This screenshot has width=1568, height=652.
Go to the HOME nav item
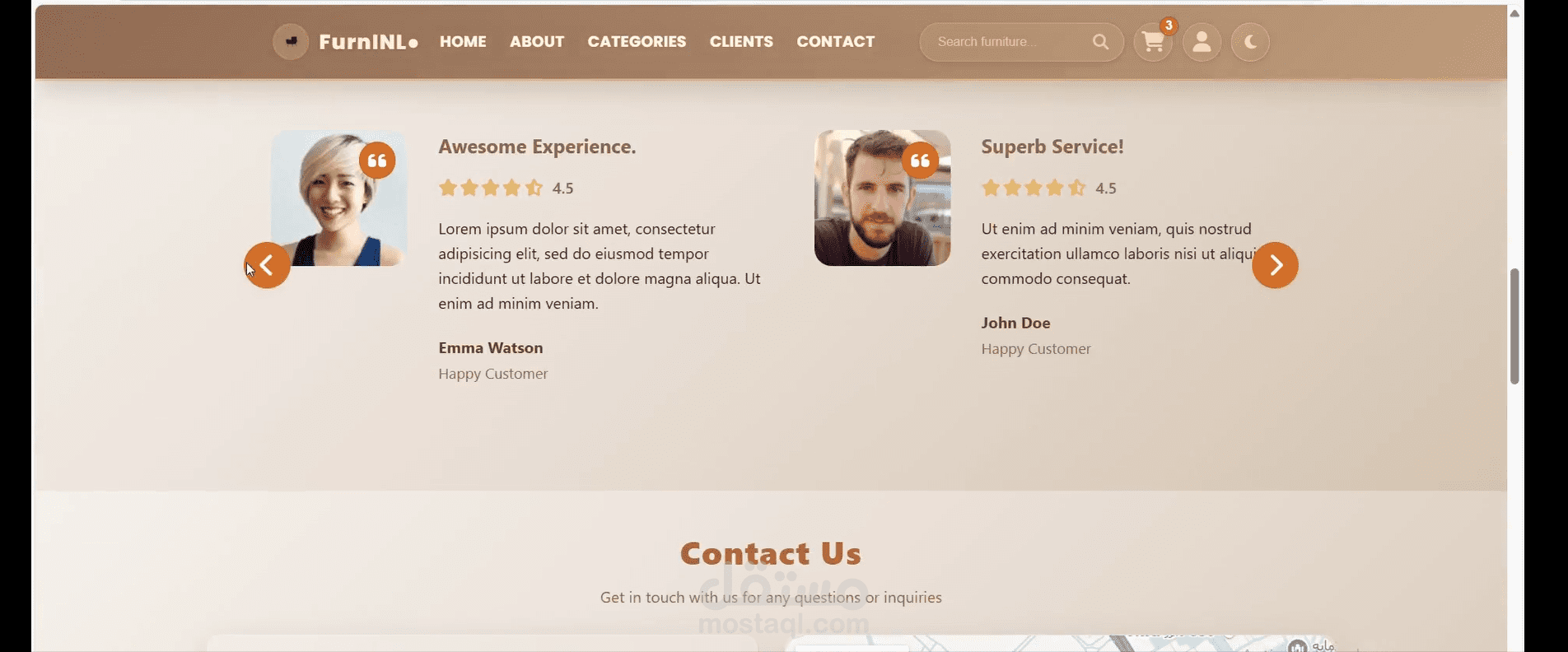coord(463,41)
